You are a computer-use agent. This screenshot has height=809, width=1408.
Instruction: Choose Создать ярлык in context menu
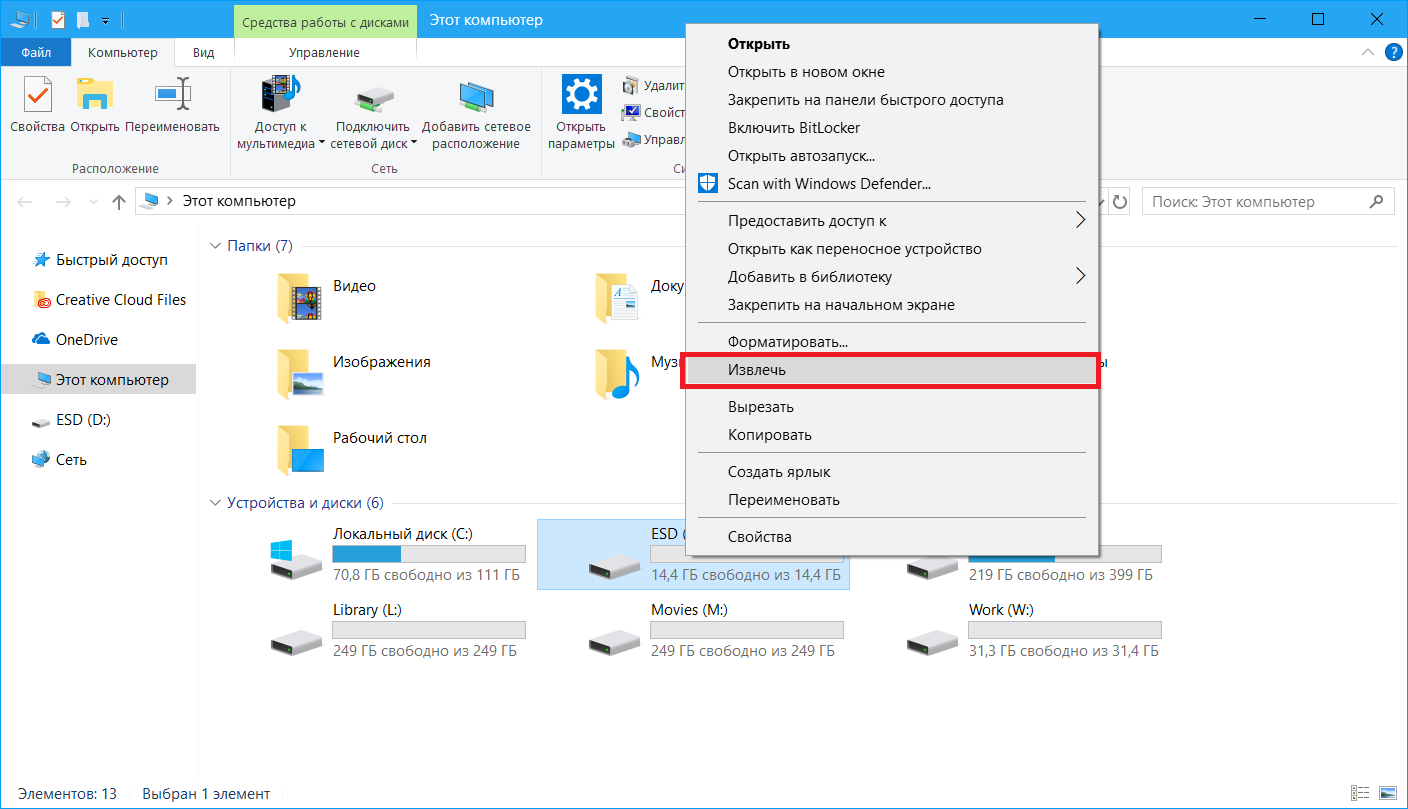(891, 472)
